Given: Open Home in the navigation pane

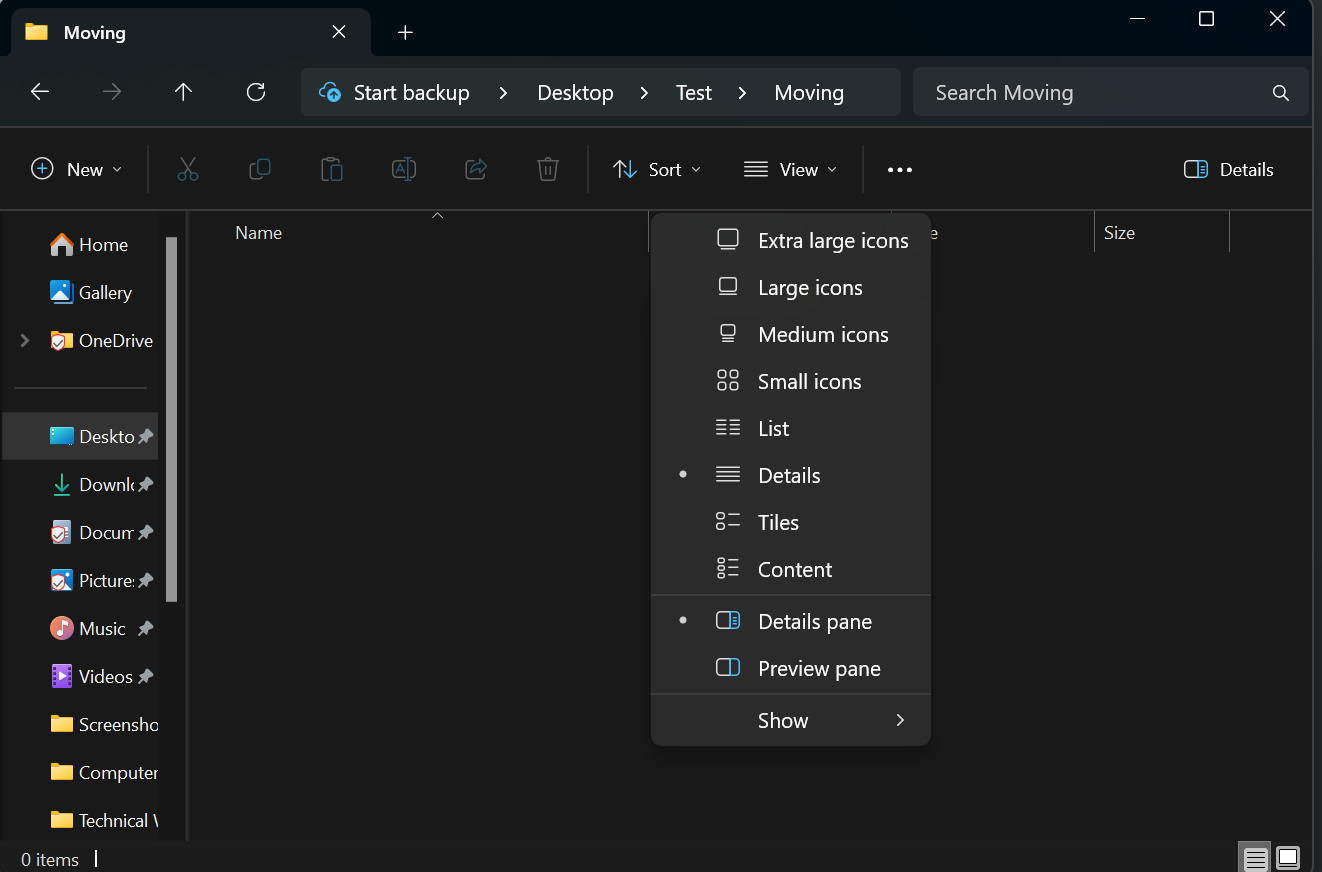Looking at the screenshot, I should coord(89,245).
